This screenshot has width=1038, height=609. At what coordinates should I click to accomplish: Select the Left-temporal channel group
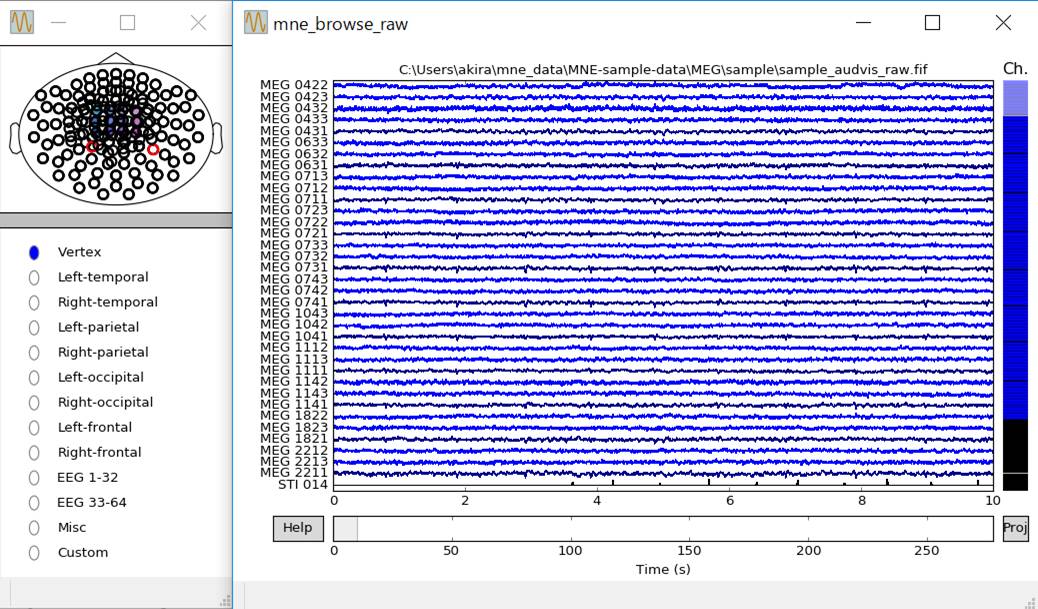[34, 278]
